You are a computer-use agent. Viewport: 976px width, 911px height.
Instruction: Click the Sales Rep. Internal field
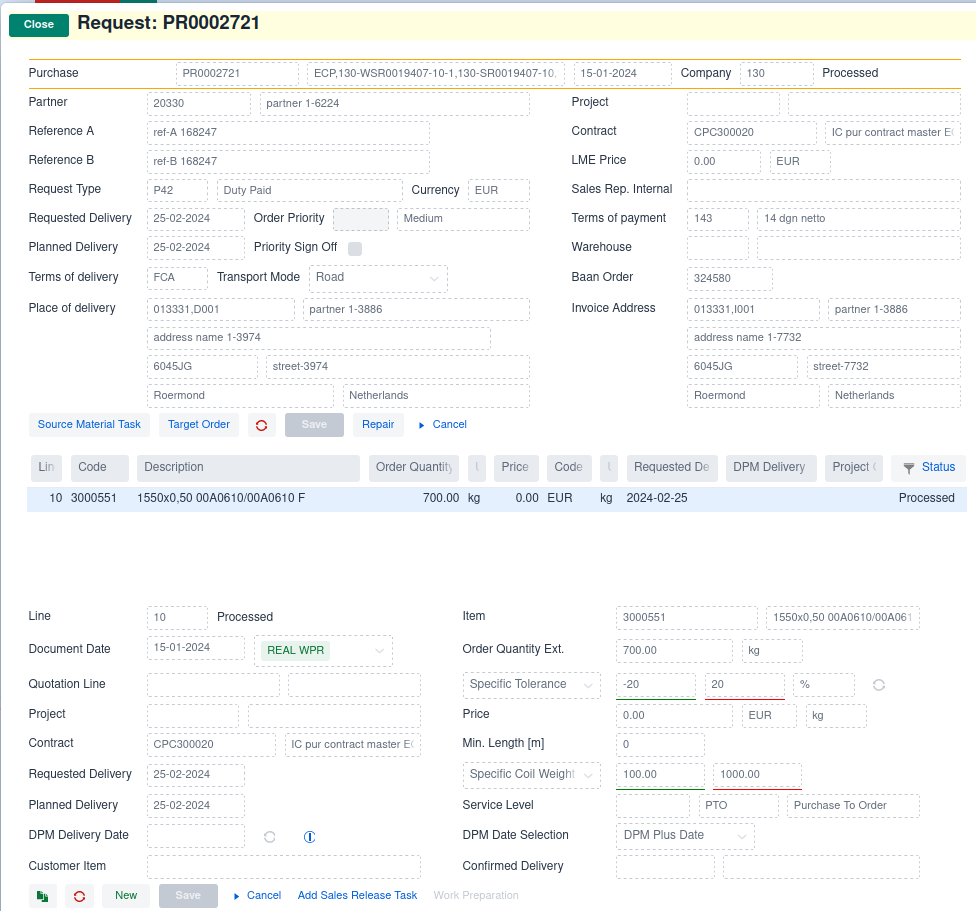(824, 190)
